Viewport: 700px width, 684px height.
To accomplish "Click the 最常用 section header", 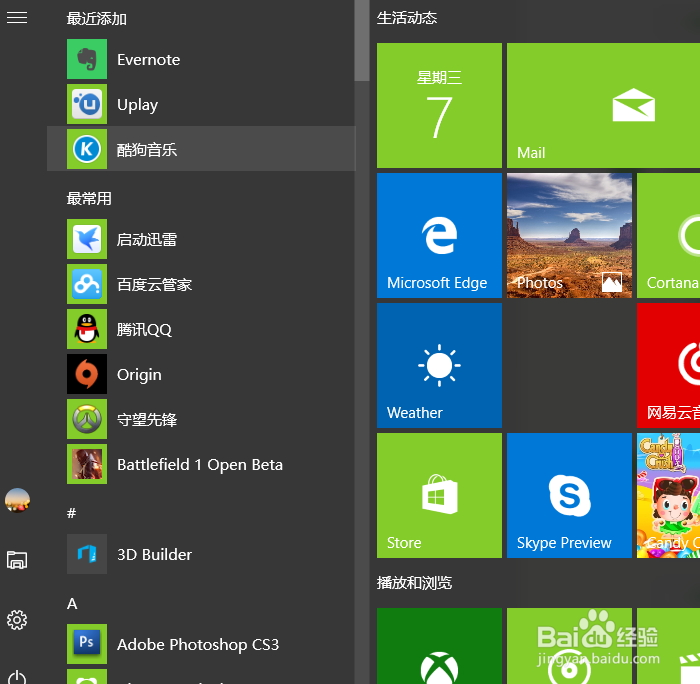I will point(89,198).
